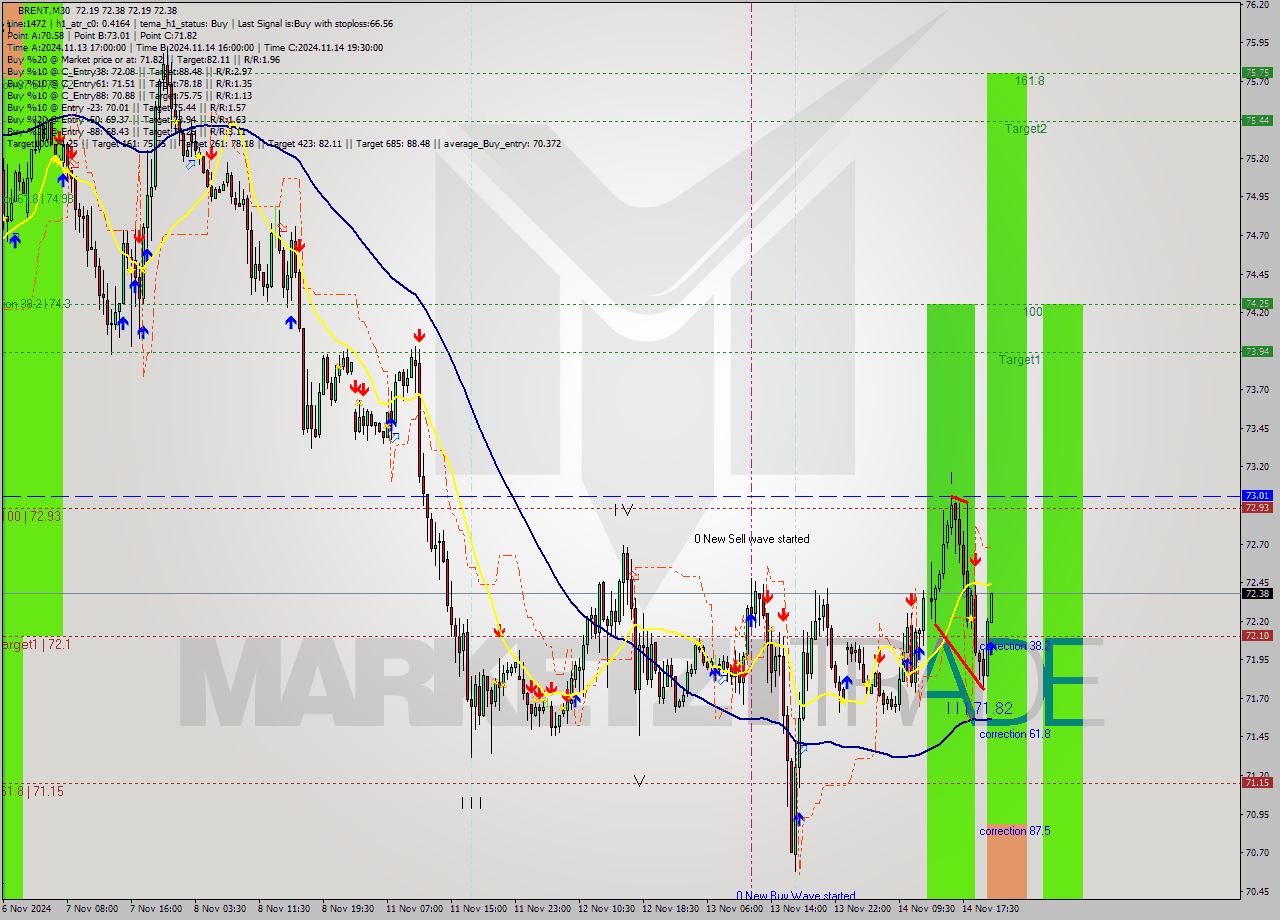Click the '12 Nov 18:30' time label
The image size is (1280, 920).
tap(669, 909)
